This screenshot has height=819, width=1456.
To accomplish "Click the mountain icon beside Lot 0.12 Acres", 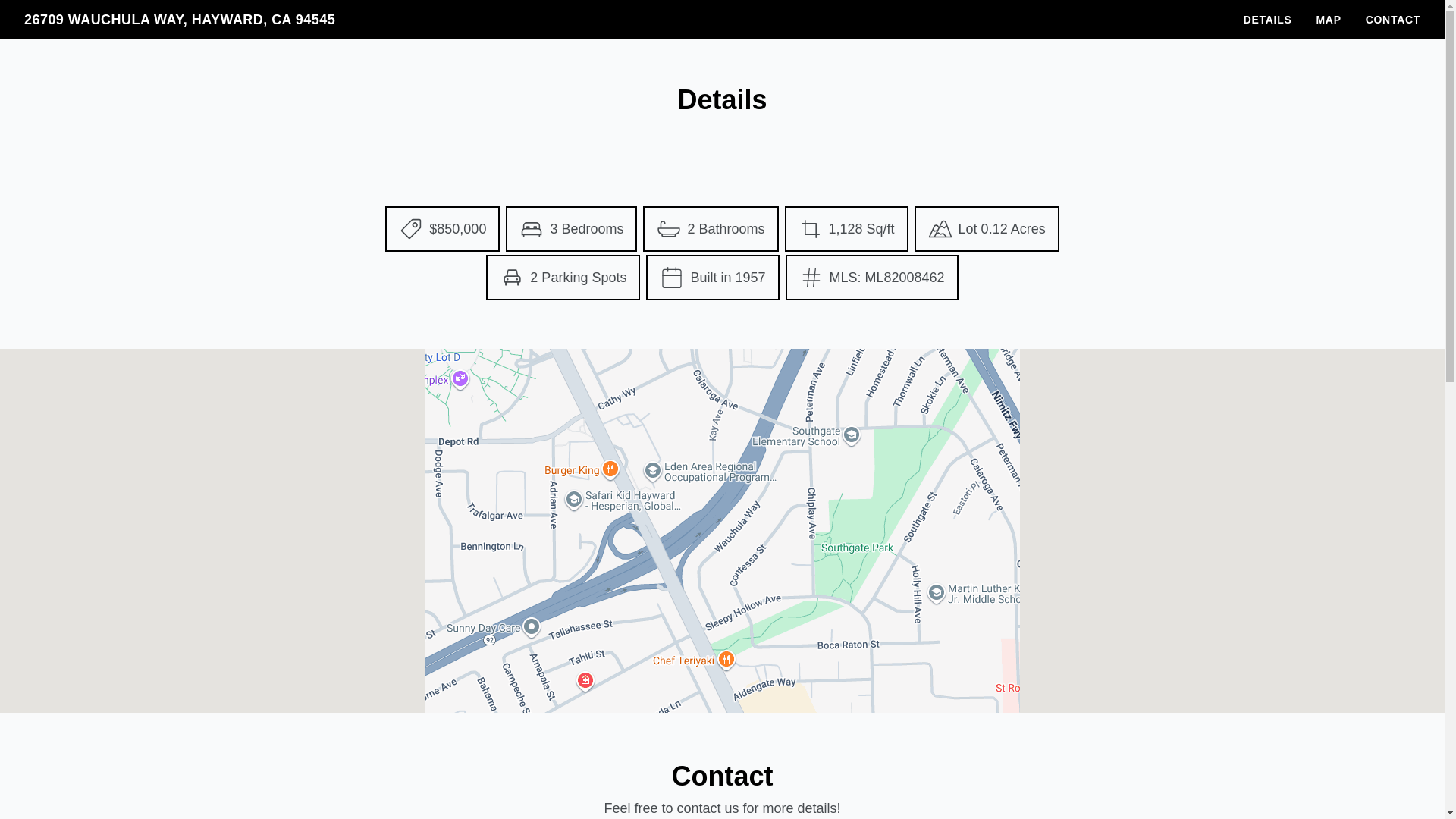I will 940,229.
